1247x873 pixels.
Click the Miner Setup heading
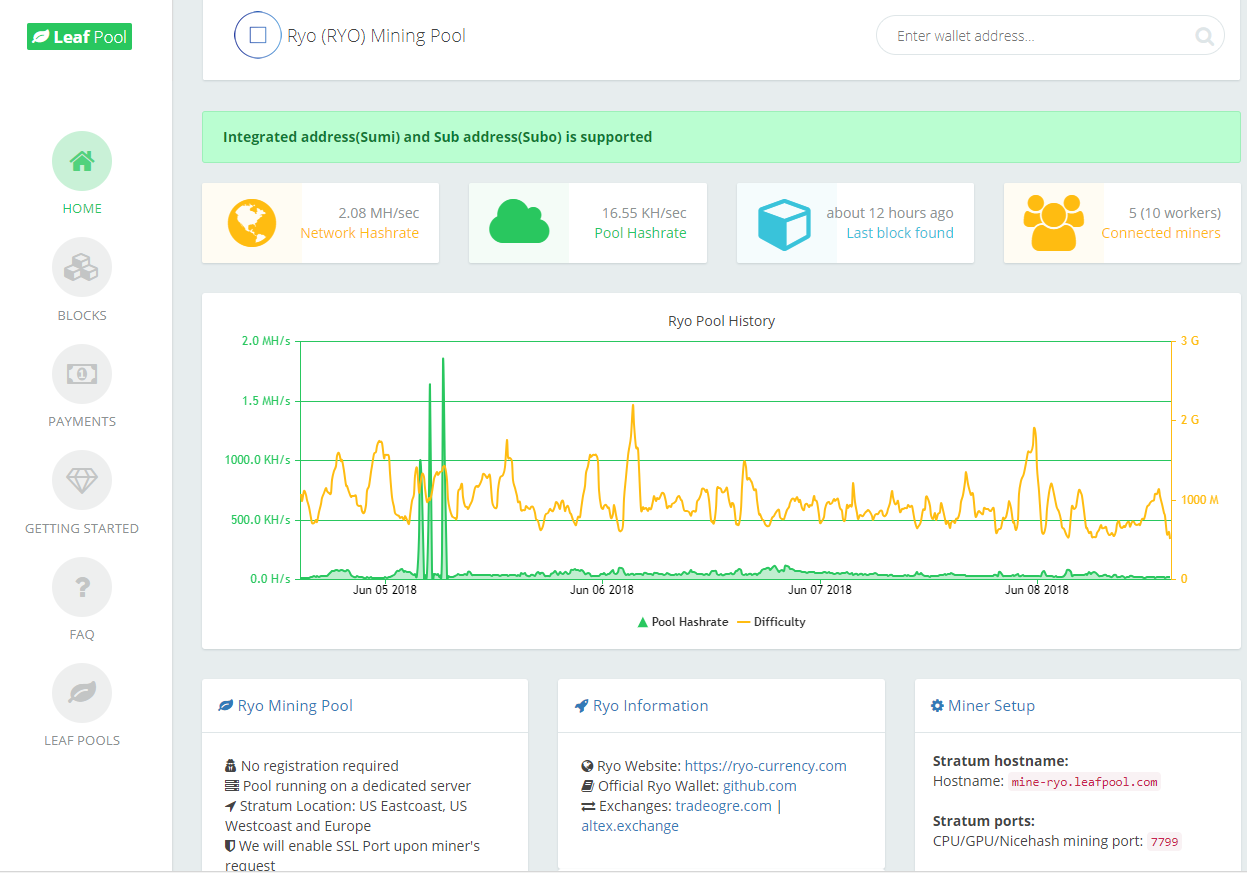991,706
